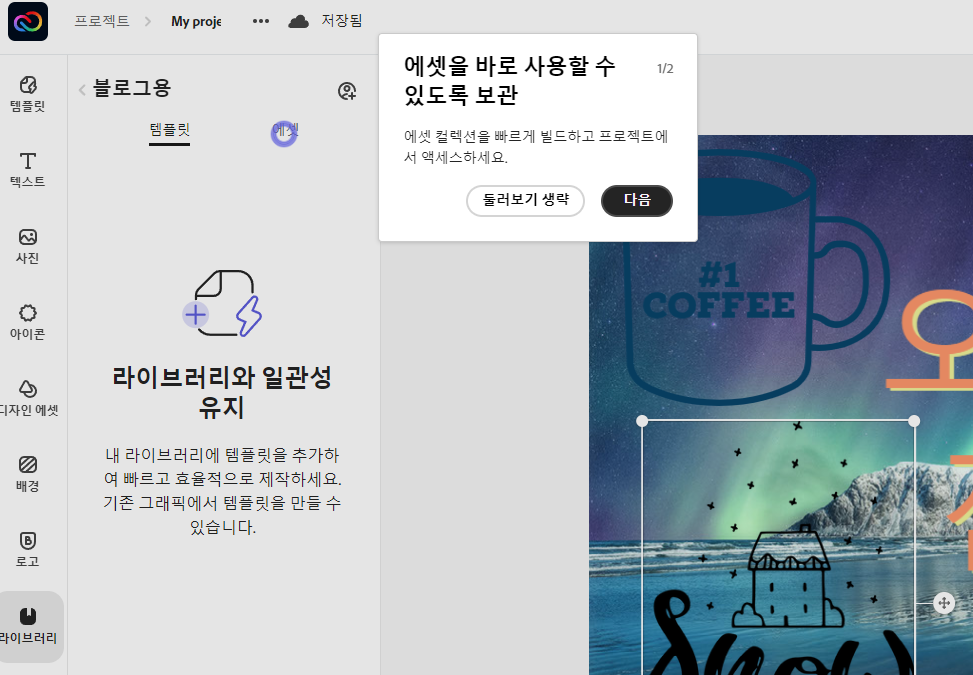Open the three-dot more options menu
Image resolution: width=973 pixels, height=675 pixels.
(x=261, y=21)
